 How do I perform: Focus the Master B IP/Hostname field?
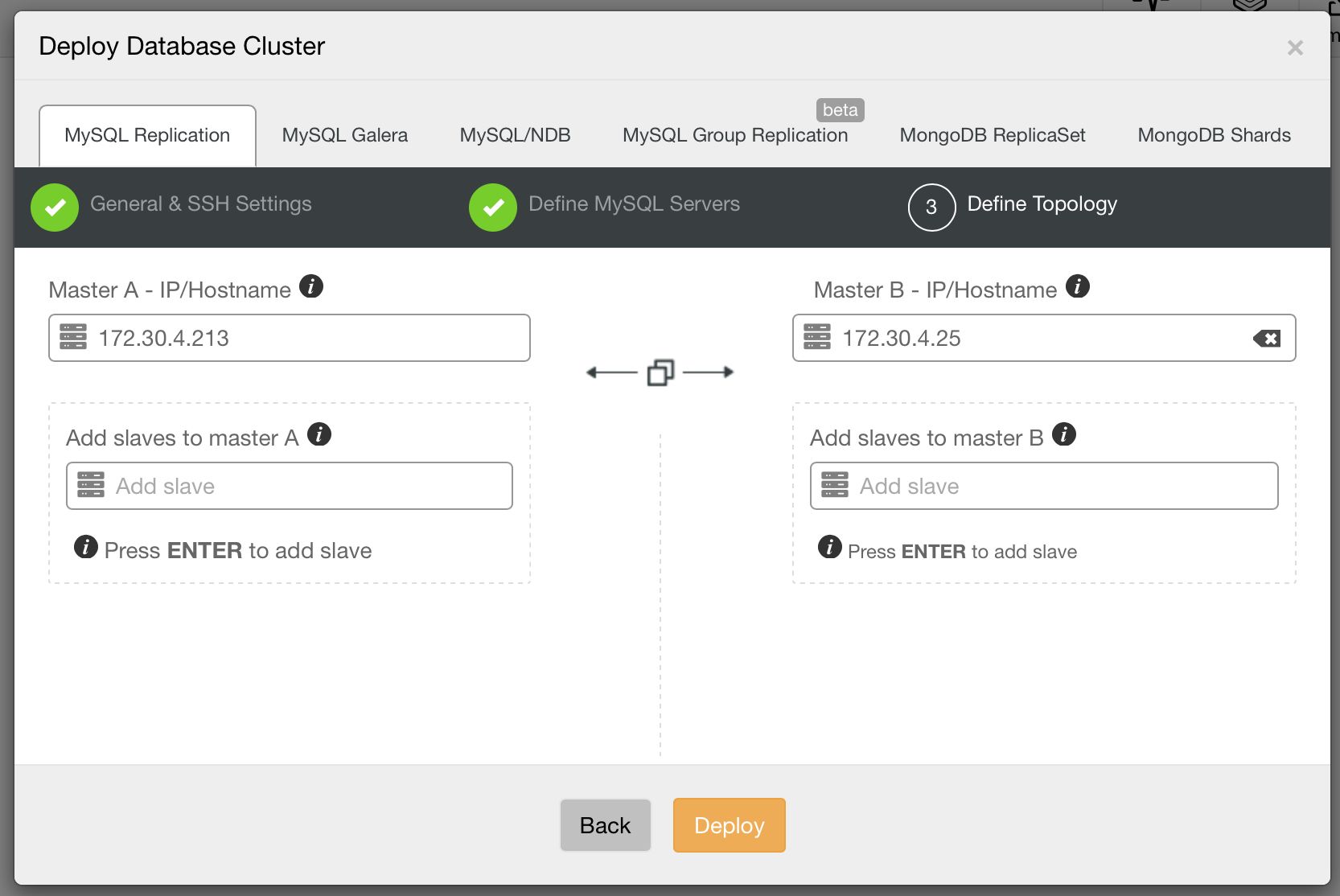pos(1044,338)
